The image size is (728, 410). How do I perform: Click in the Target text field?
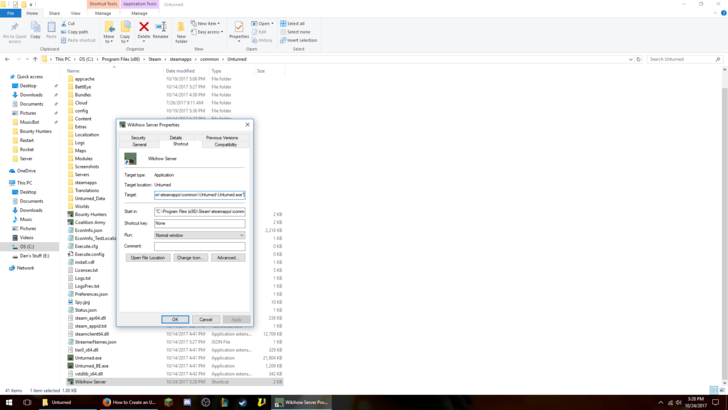200,195
